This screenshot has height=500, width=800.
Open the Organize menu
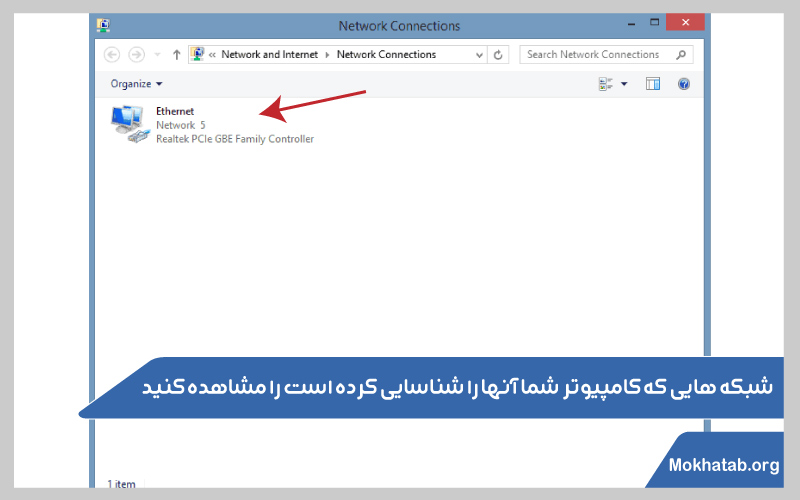click(x=136, y=84)
